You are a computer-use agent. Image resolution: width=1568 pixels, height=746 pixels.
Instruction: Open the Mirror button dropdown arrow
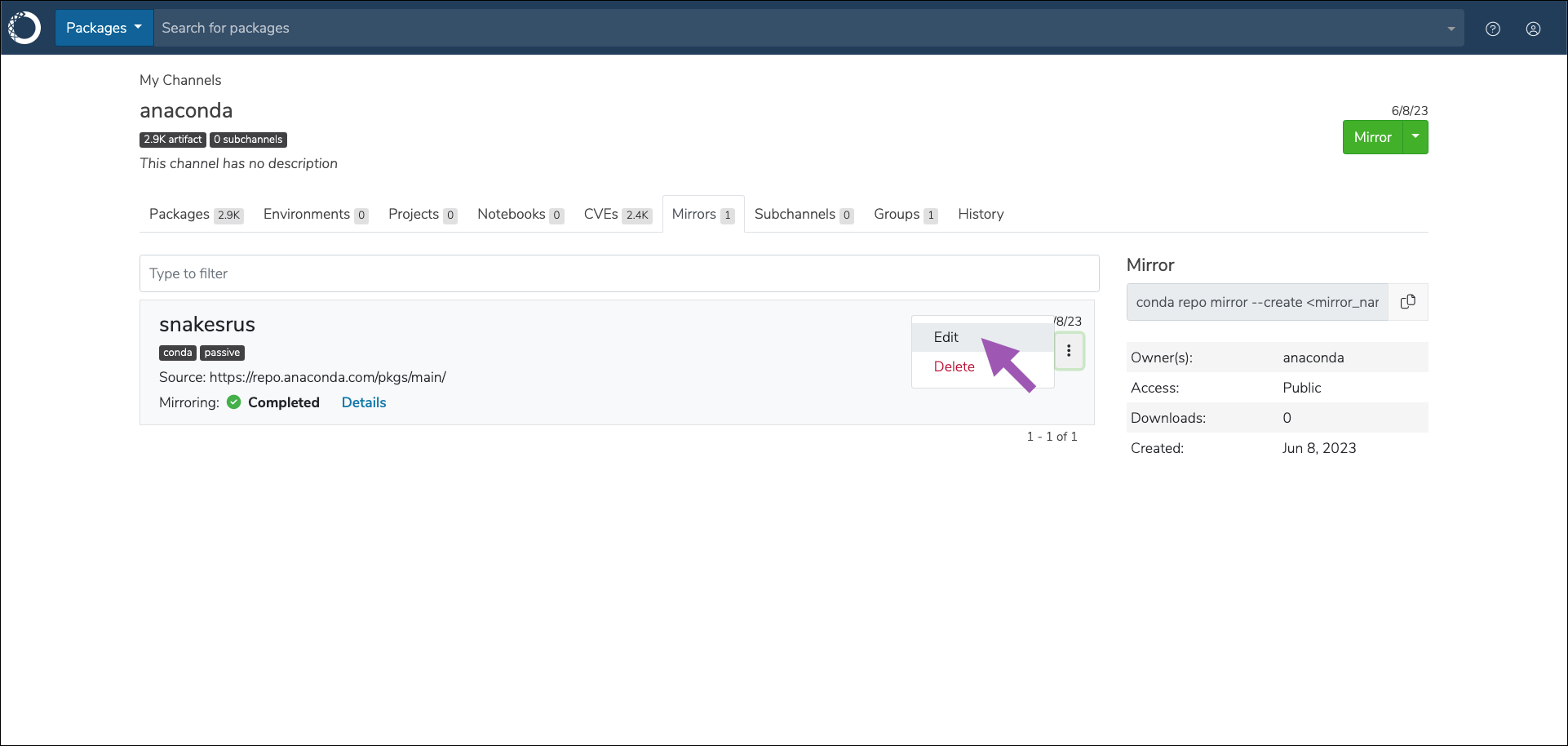click(x=1415, y=137)
